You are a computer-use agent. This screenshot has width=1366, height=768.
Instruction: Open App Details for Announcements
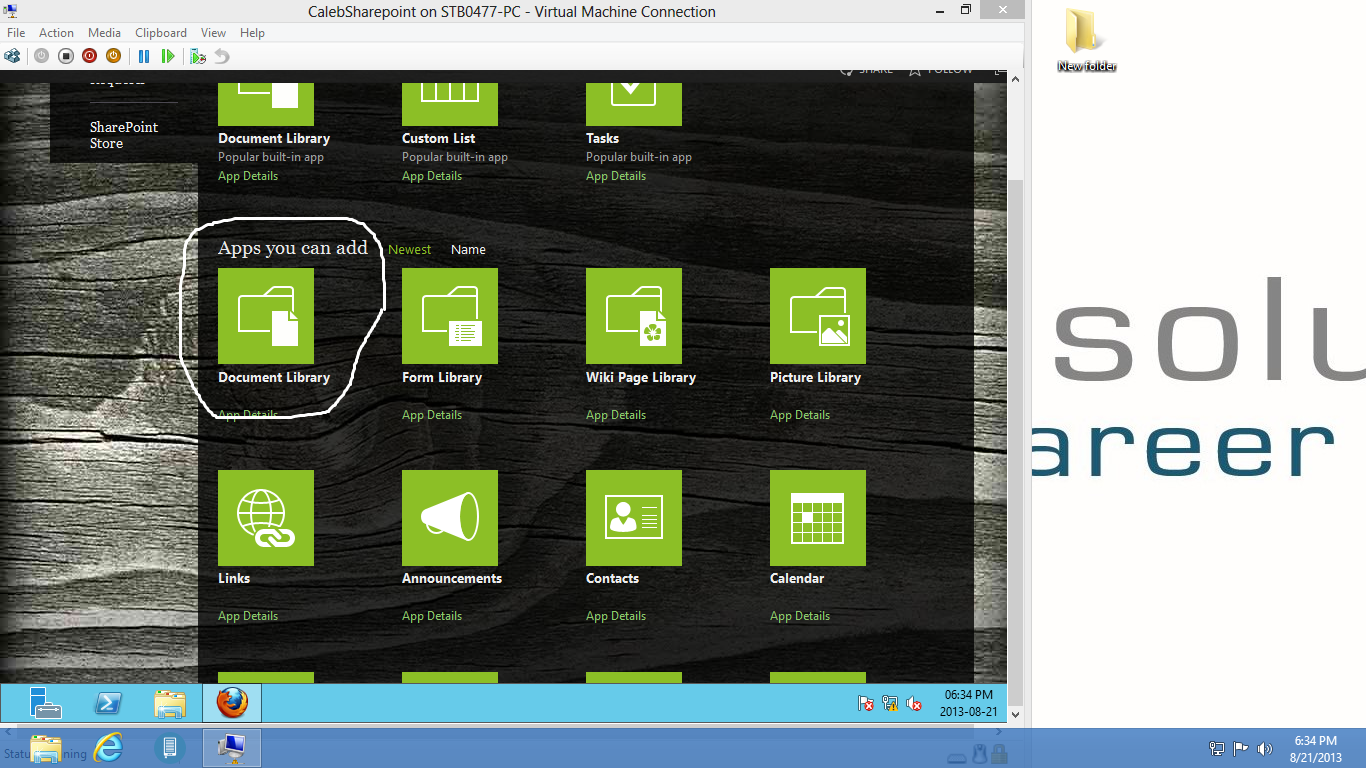(x=432, y=616)
